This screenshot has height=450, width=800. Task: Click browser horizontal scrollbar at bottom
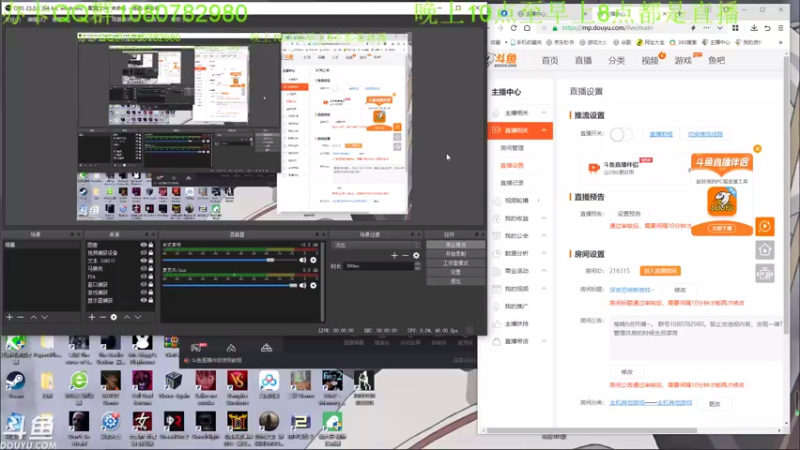pyautogui.click(x=592, y=431)
